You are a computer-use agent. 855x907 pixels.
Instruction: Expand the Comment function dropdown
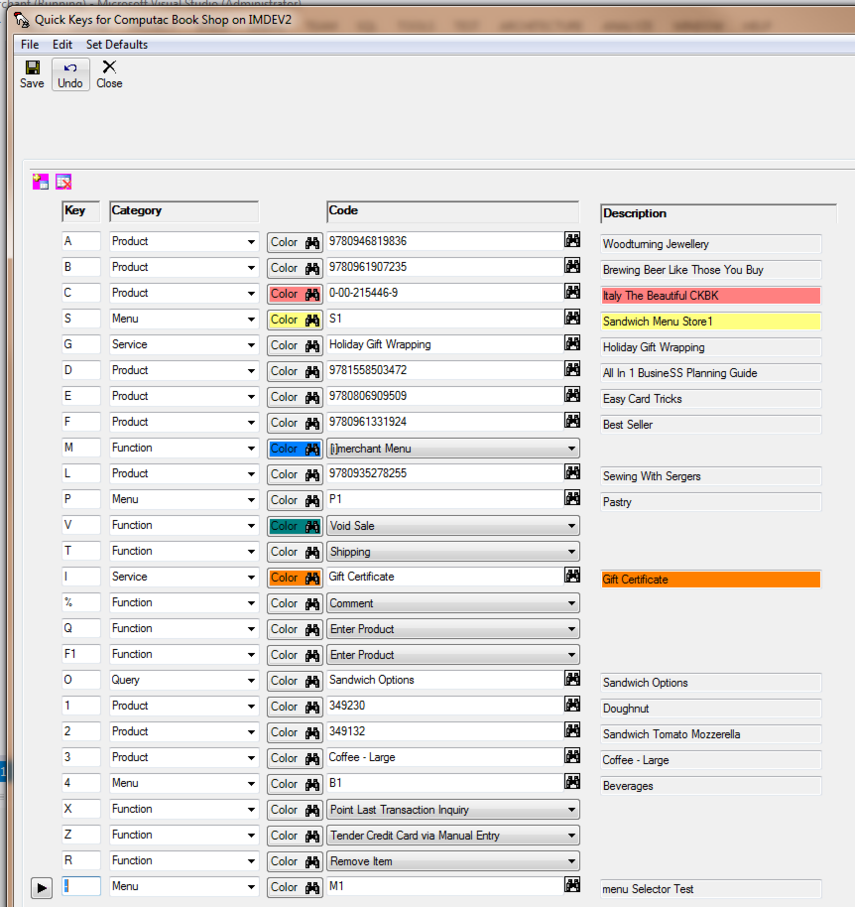pos(571,603)
